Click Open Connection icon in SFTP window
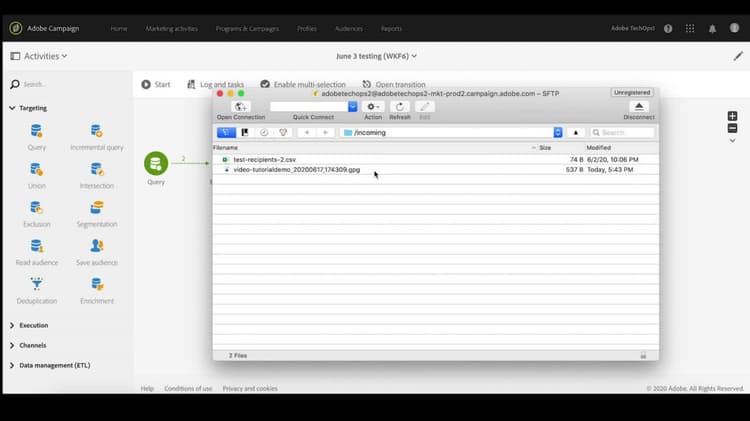 click(x=241, y=107)
